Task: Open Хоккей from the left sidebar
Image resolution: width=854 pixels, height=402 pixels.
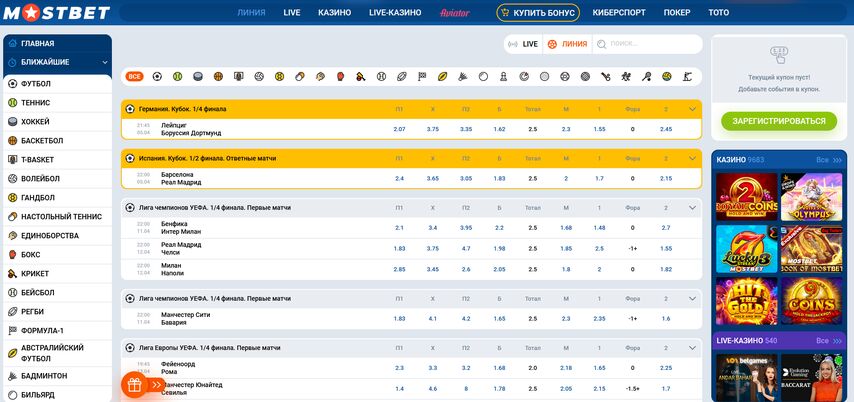Action: coord(35,121)
